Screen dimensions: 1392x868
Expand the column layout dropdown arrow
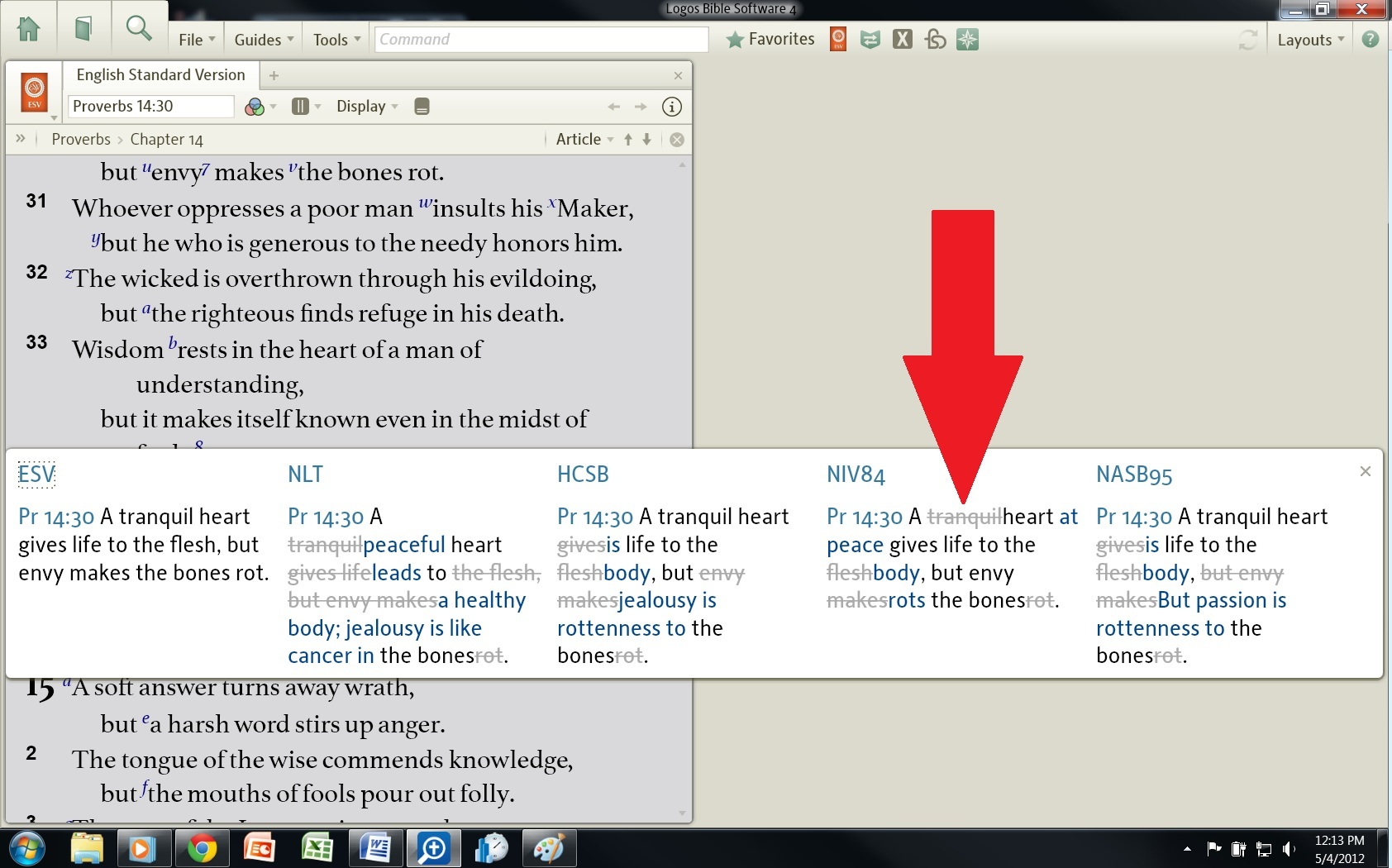[317, 107]
